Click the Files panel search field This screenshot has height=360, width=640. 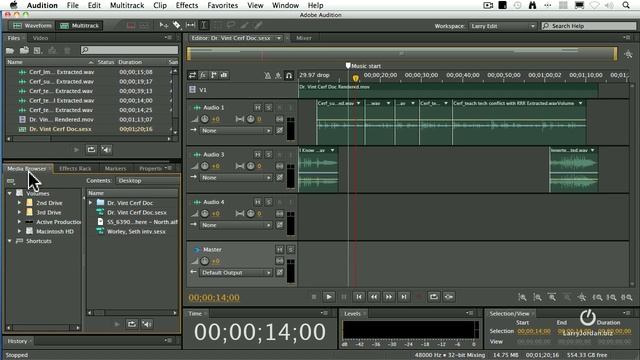[x=129, y=50]
